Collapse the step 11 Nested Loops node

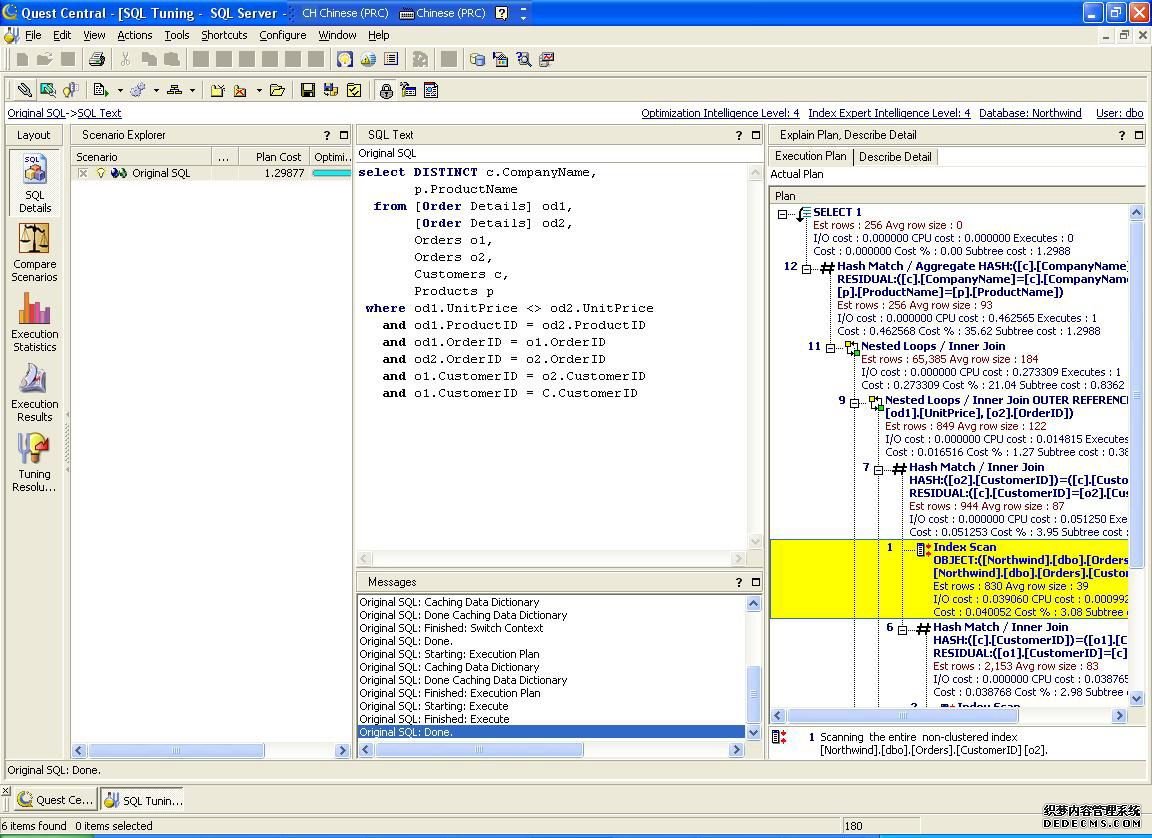point(831,347)
